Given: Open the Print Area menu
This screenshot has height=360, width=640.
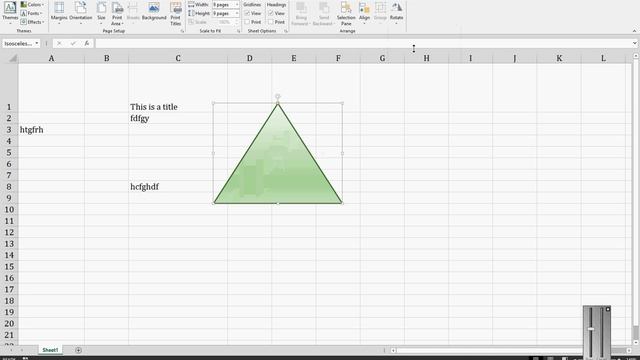Looking at the screenshot, I should 117,13.
